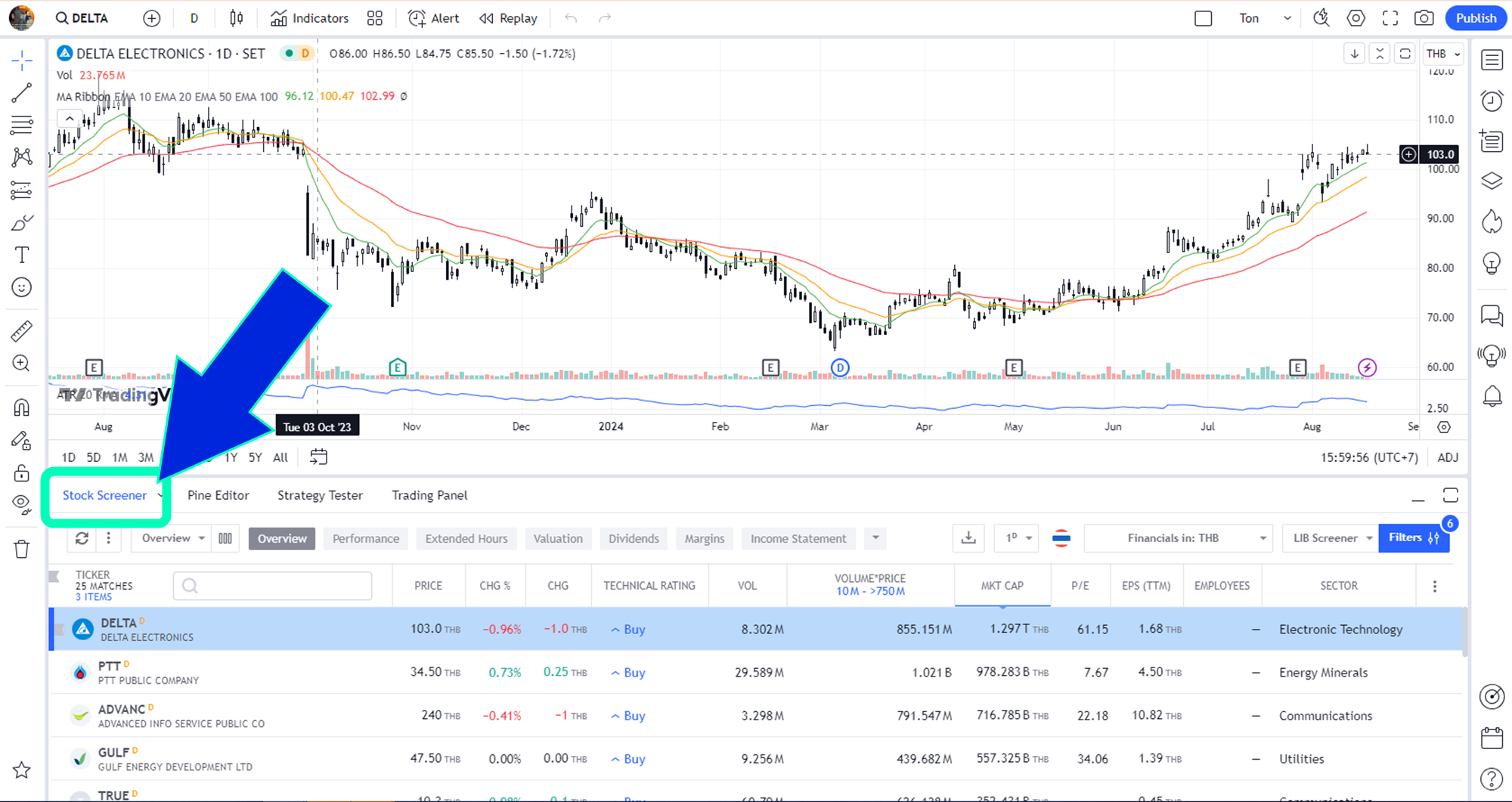Select the Valuation column set
This screenshot has height=802, width=1512.
[558, 538]
